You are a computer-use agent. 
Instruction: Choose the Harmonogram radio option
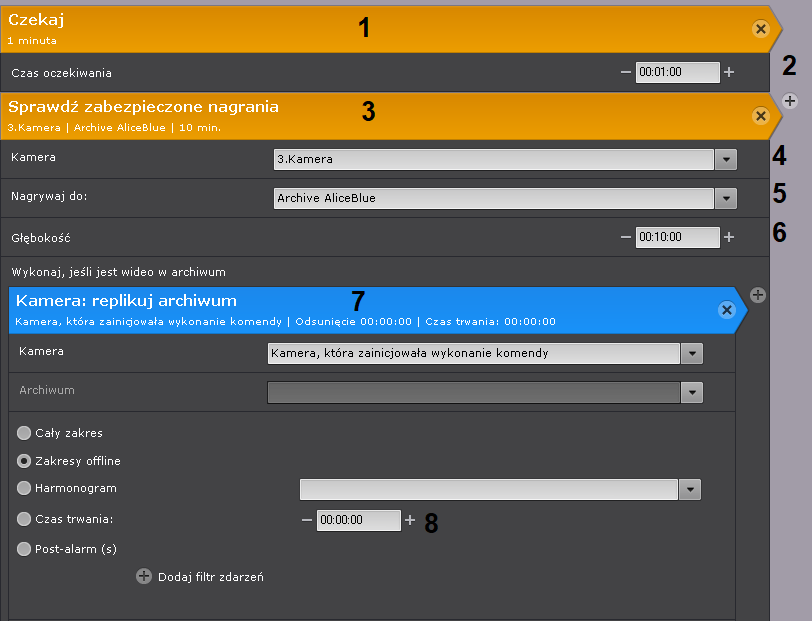click(x=25, y=489)
